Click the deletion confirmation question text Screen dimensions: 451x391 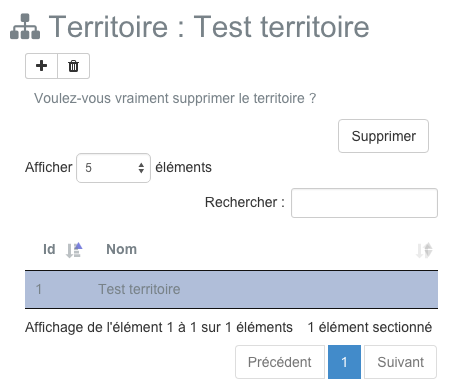pos(175,98)
